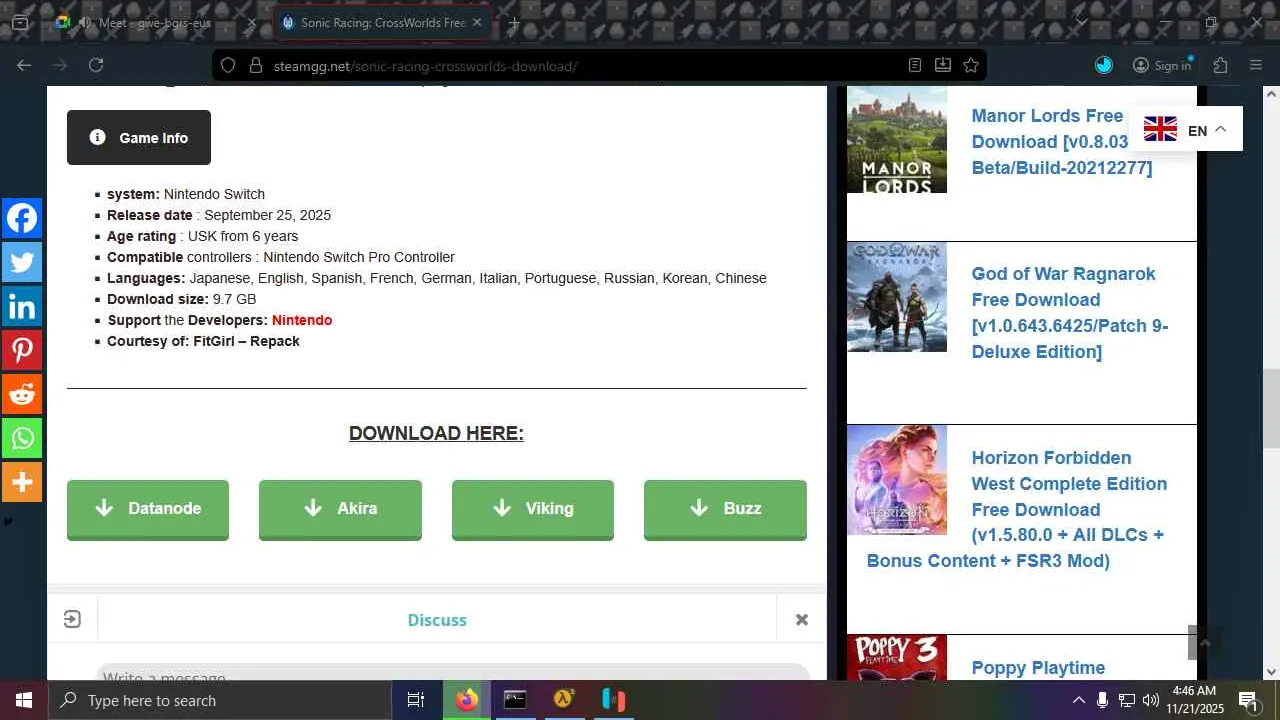
Task: Select 'Download size: 9.7 GB' text
Action: (x=182, y=299)
